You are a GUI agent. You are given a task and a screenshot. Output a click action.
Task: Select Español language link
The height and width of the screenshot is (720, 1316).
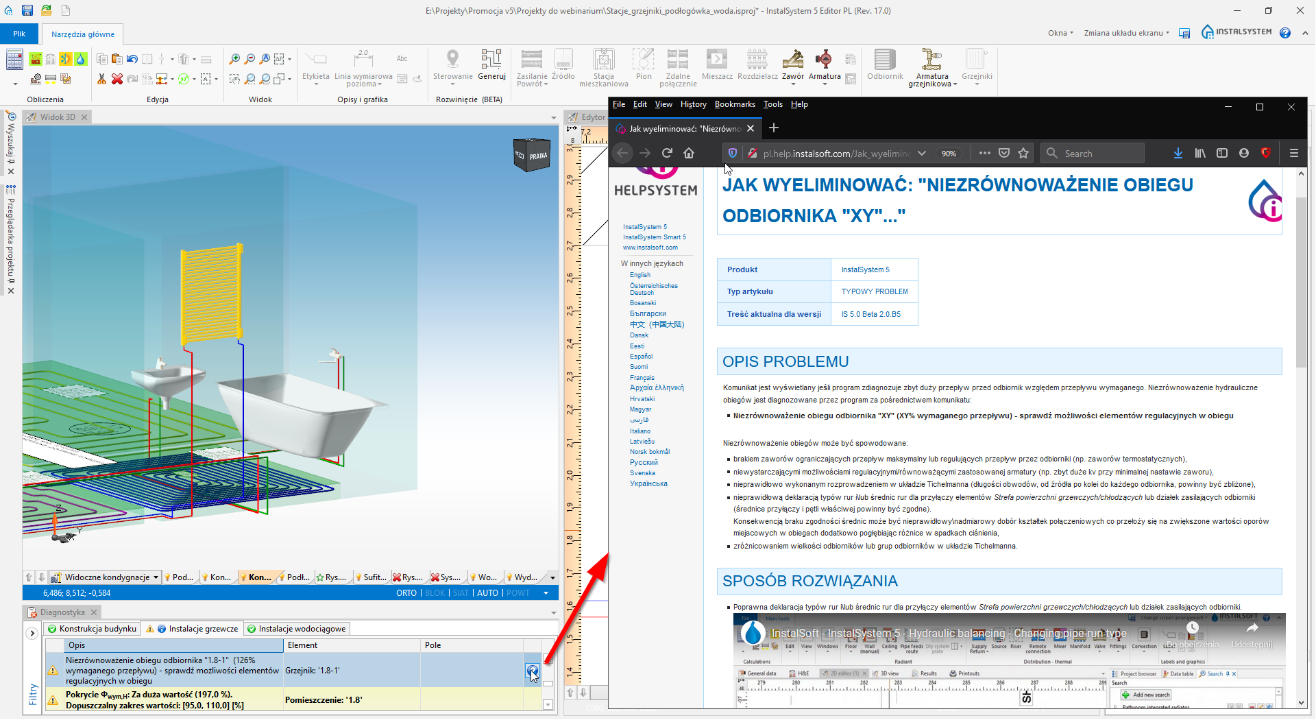point(641,356)
